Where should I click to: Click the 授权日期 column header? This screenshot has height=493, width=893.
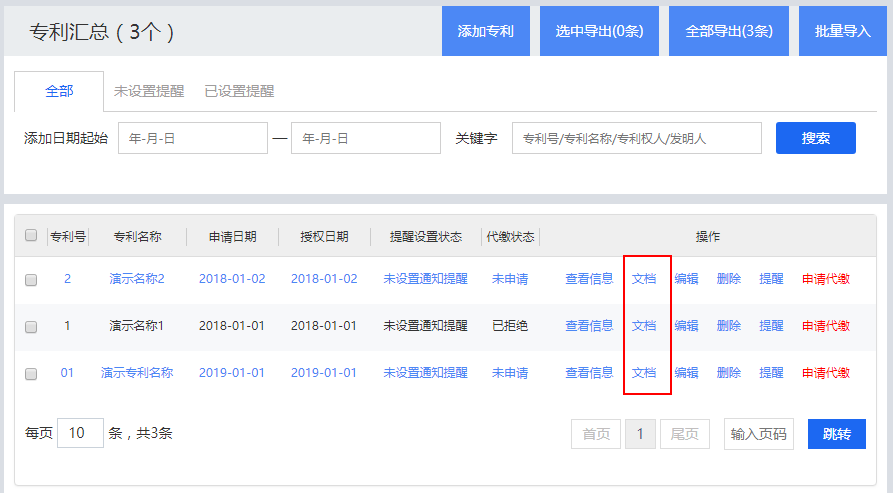pyautogui.click(x=324, y=236)
